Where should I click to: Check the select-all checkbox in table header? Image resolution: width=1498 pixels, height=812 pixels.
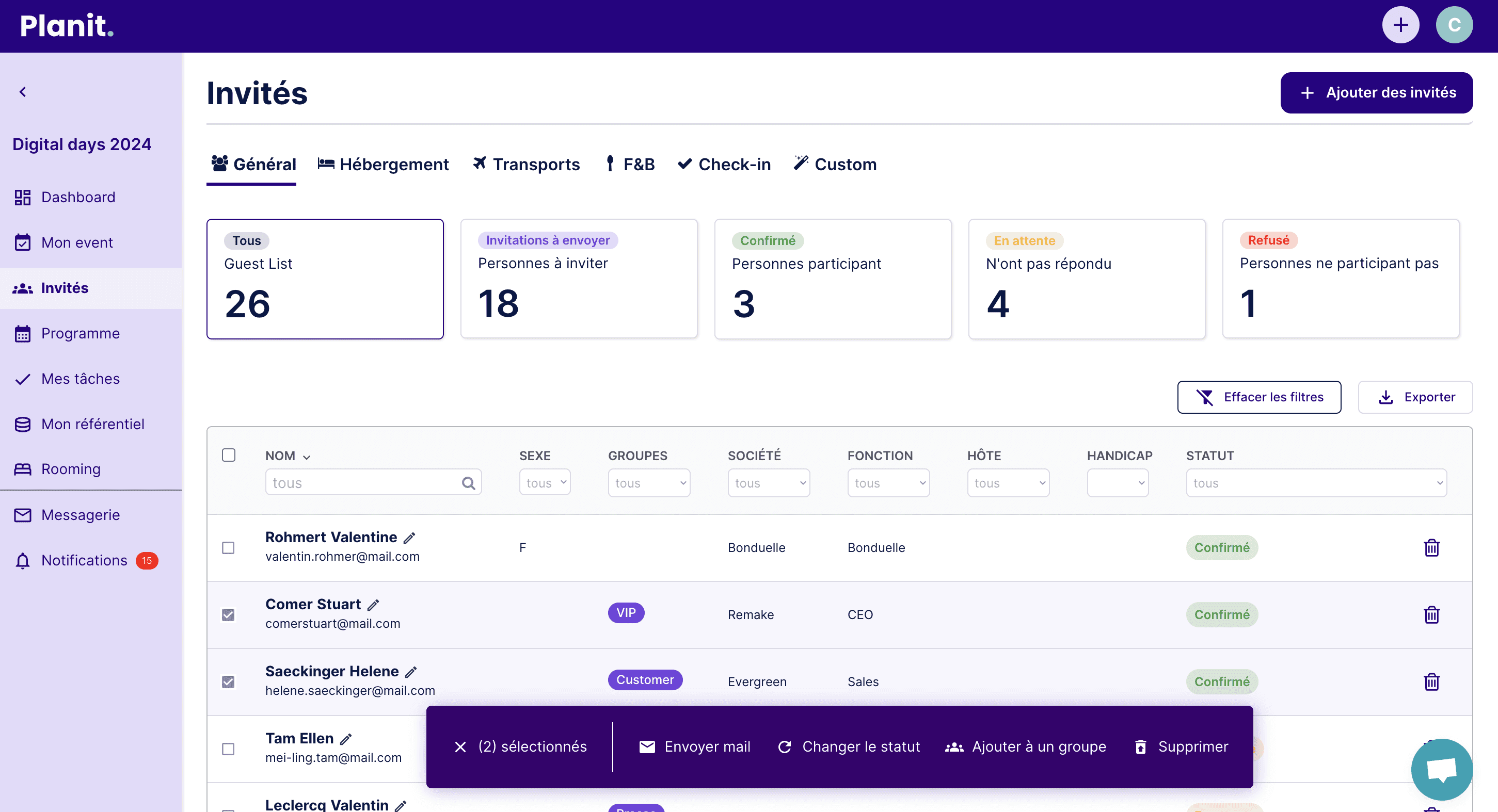(x=229, y=455)
